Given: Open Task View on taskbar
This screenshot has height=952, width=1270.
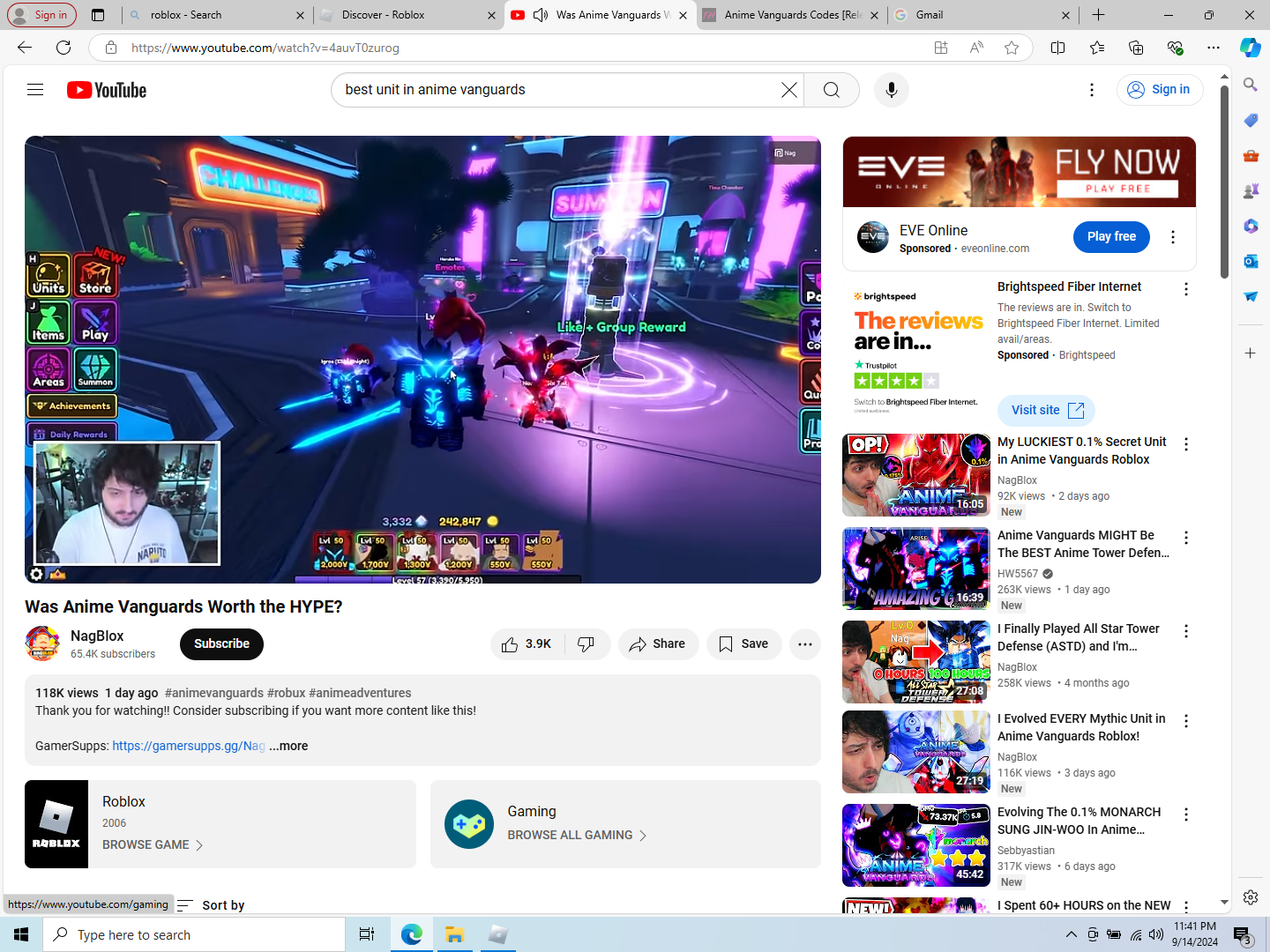Looking at the screenshot, I should 367,934.
